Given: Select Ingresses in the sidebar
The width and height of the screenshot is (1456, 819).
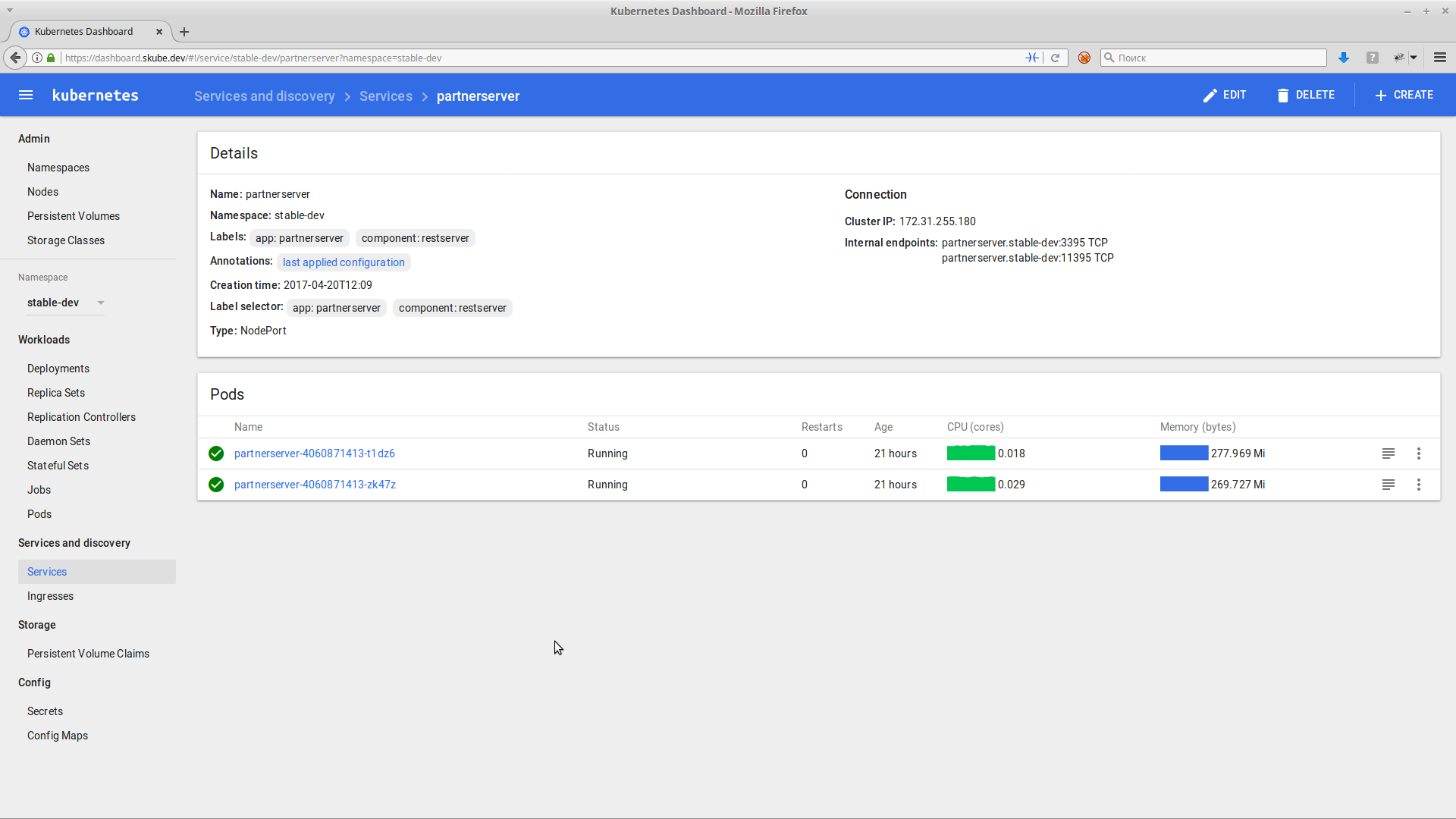Looking at the screenshot, I should pos(50,596).
